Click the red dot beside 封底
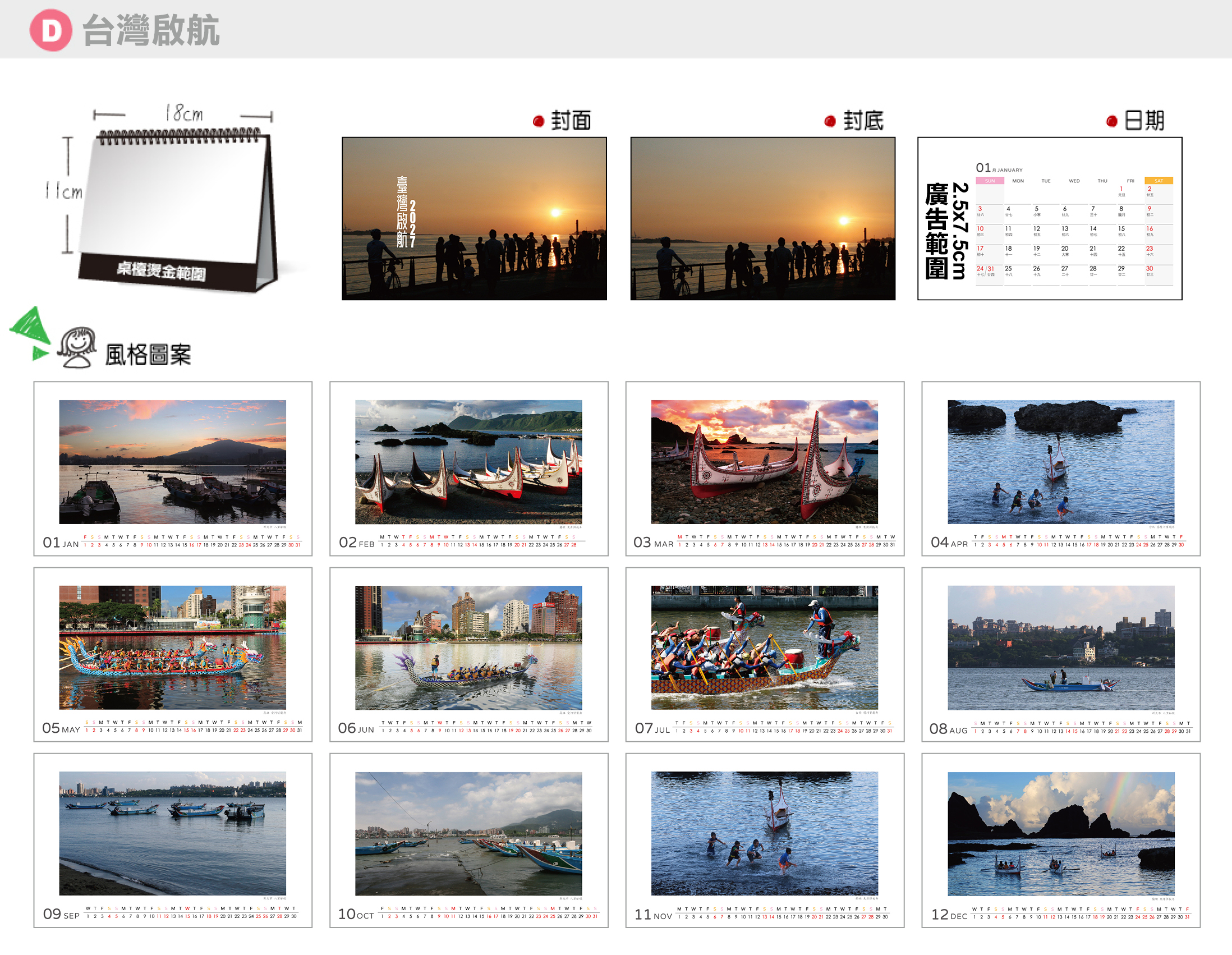The height and width of the screenshot is (955, 1232). click(830, 121)
